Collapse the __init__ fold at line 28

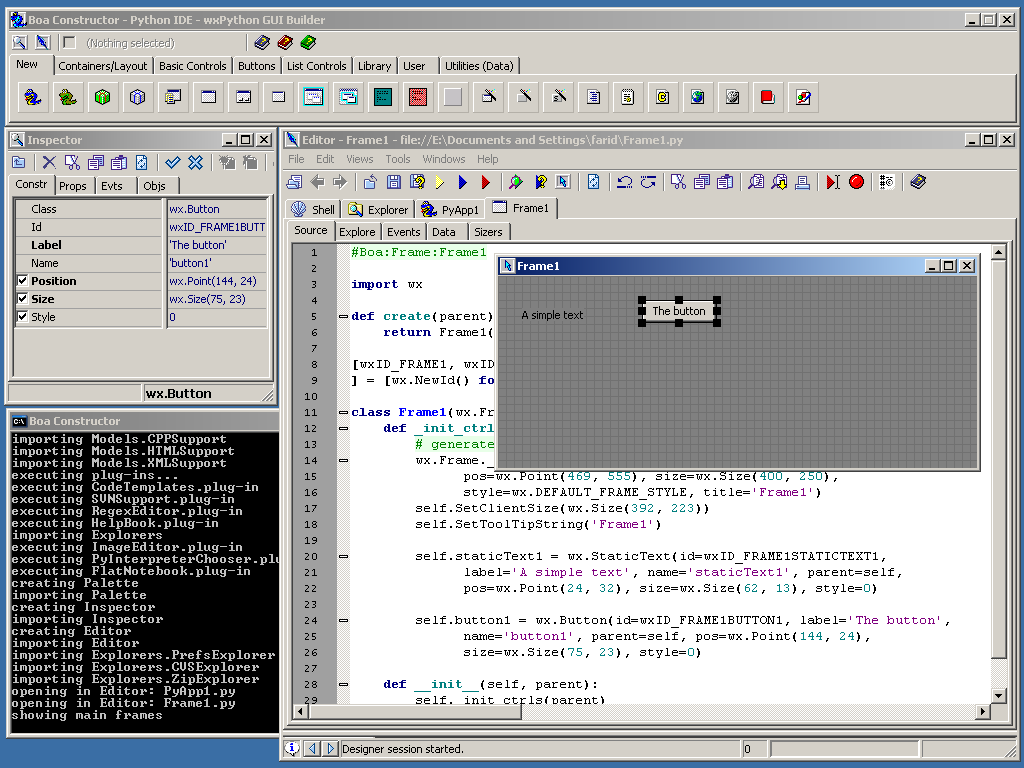(344, 684)
